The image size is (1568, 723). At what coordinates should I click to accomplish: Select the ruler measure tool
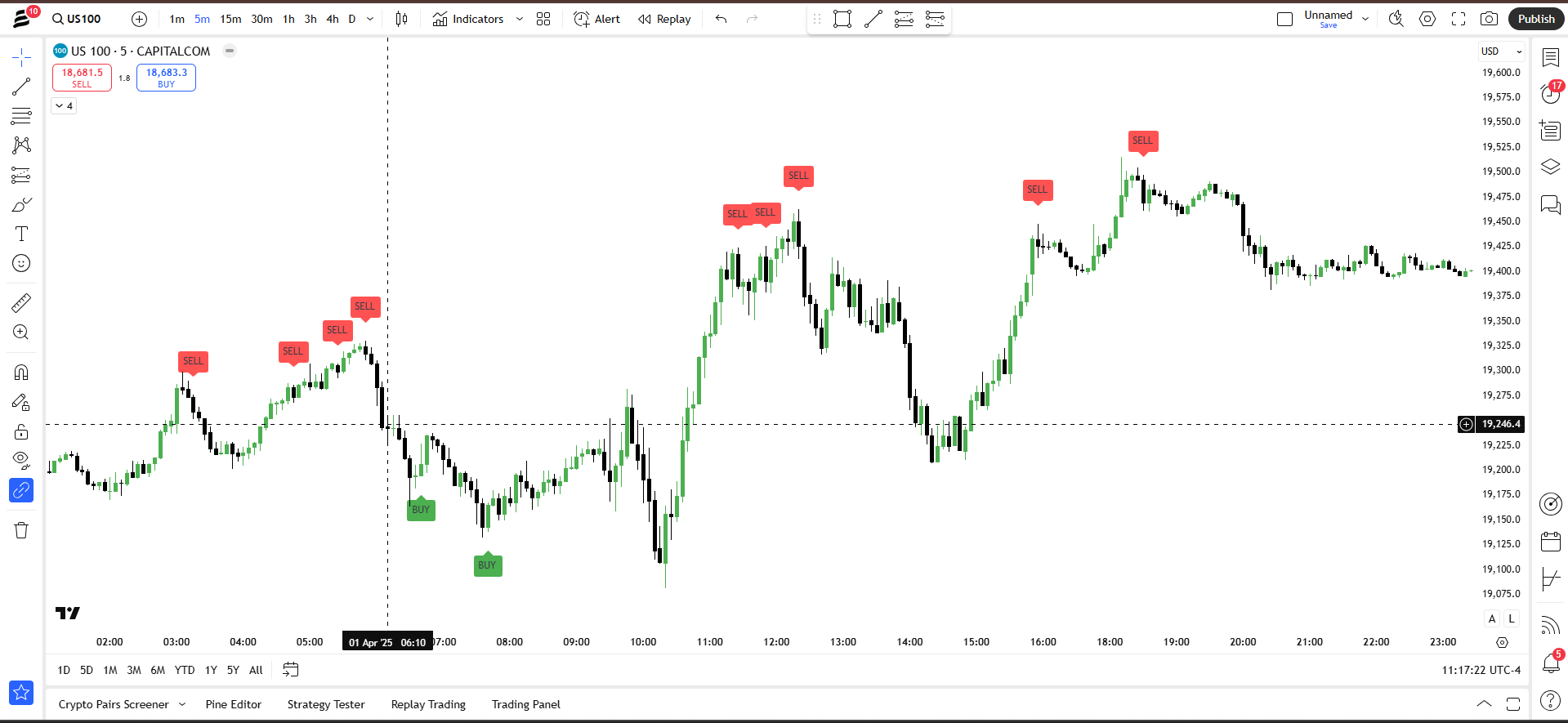tap(21, 303)
